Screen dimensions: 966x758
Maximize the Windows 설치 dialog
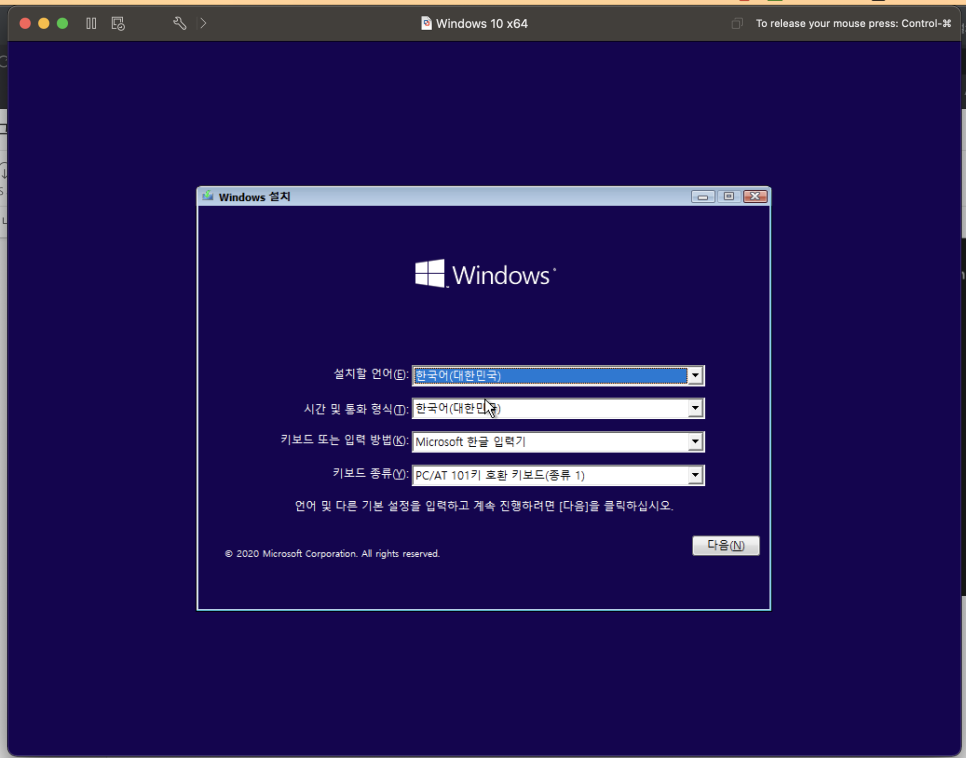point(729,197)
